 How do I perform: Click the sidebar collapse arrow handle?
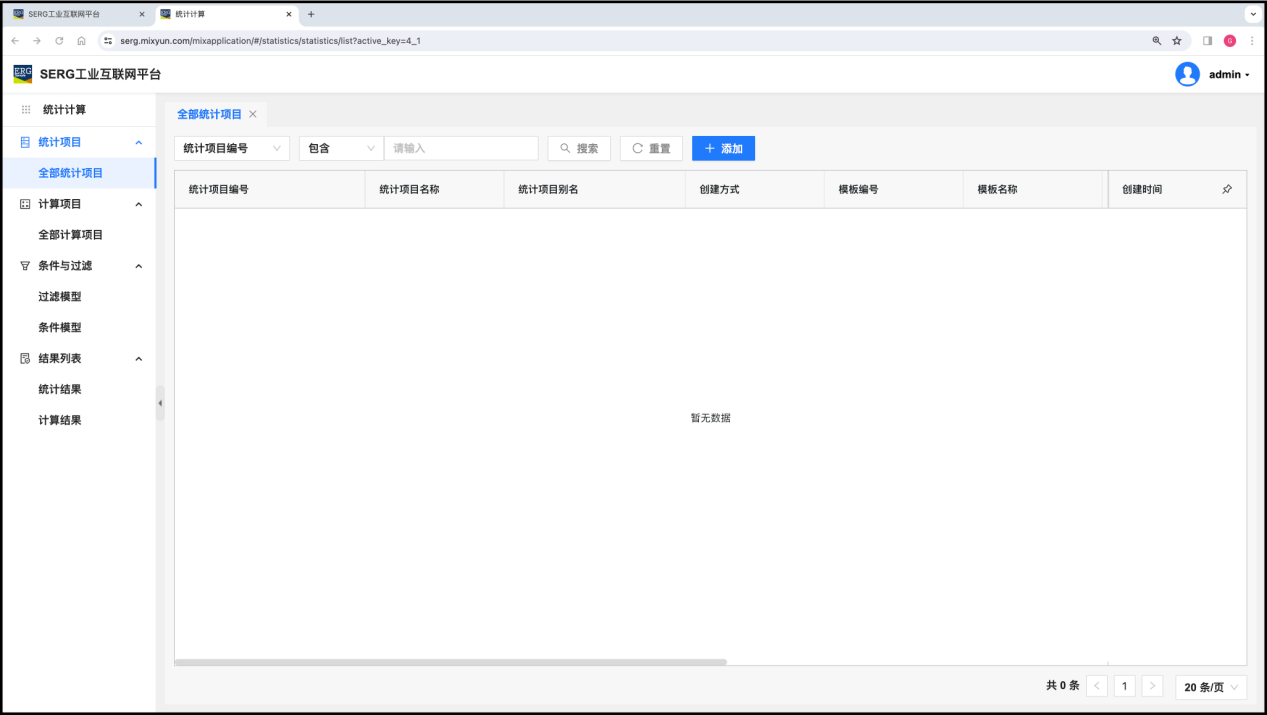[160, 403]
